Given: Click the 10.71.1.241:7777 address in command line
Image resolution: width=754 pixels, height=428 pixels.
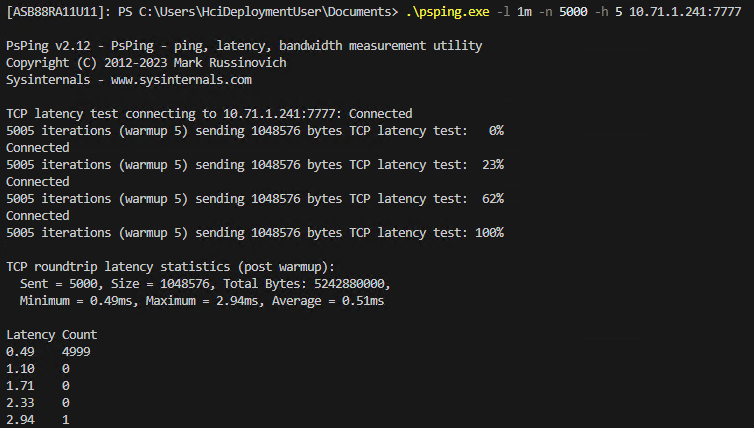Looking at the screenshot, I should (685, 12).
